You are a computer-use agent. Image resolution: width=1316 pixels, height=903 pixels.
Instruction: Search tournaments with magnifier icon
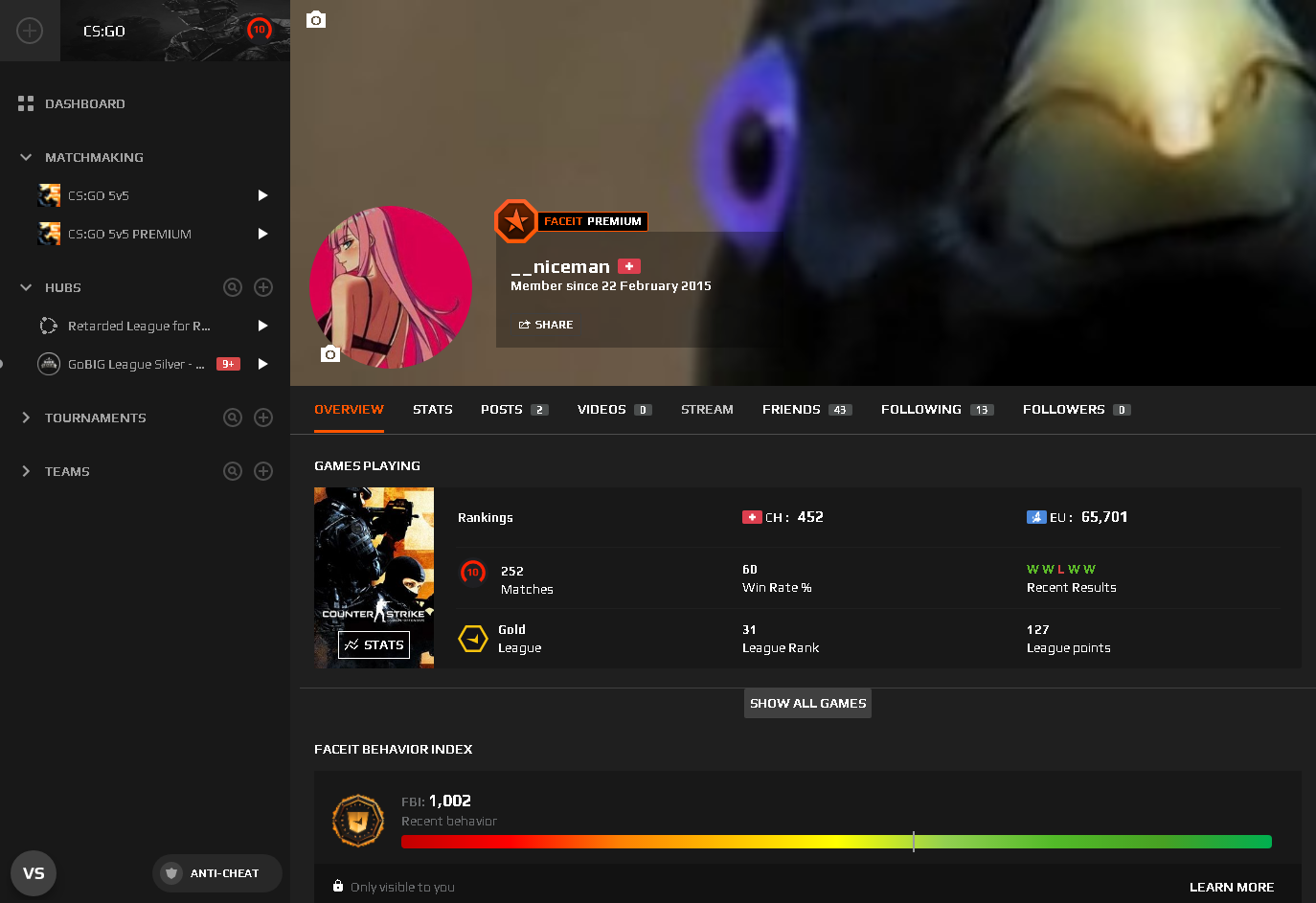pyautogui.click(x=233, y=418)
